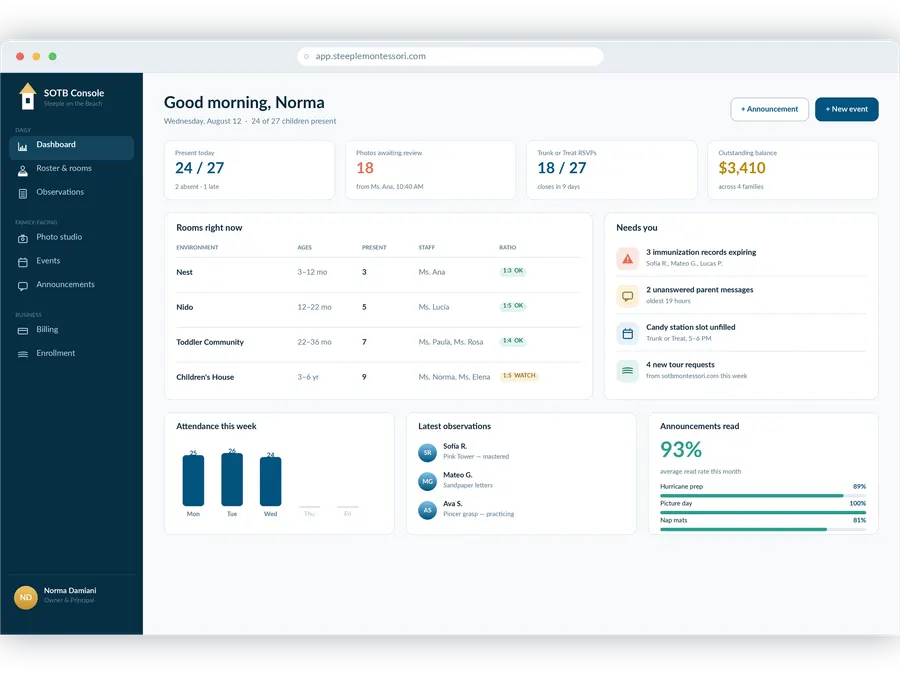Click the Candy station calendar icon
Viewport: 900px width, 675px height.
point(627,333)
